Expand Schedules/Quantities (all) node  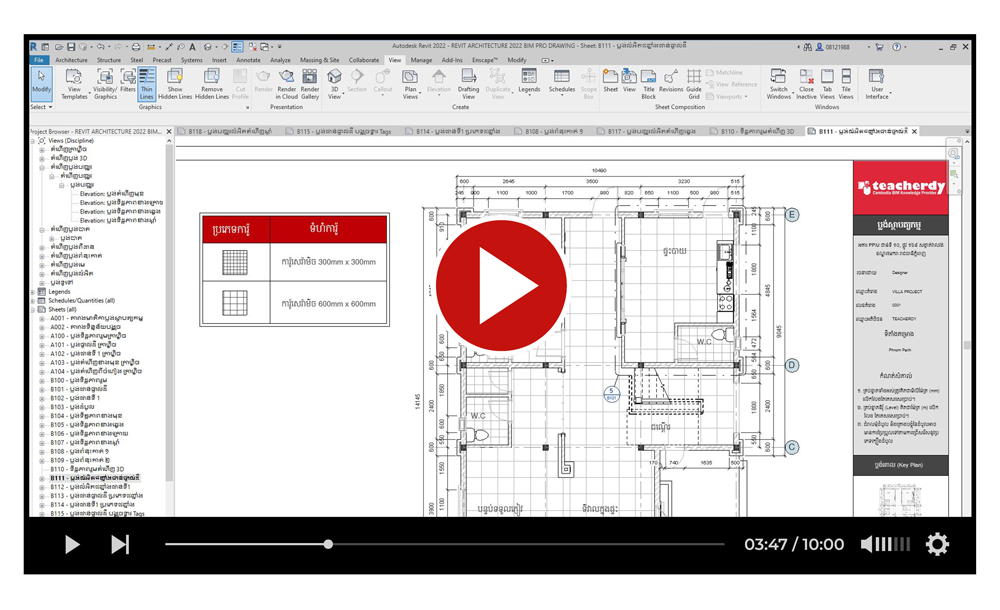pyautogui.click(x=34, y=301)
